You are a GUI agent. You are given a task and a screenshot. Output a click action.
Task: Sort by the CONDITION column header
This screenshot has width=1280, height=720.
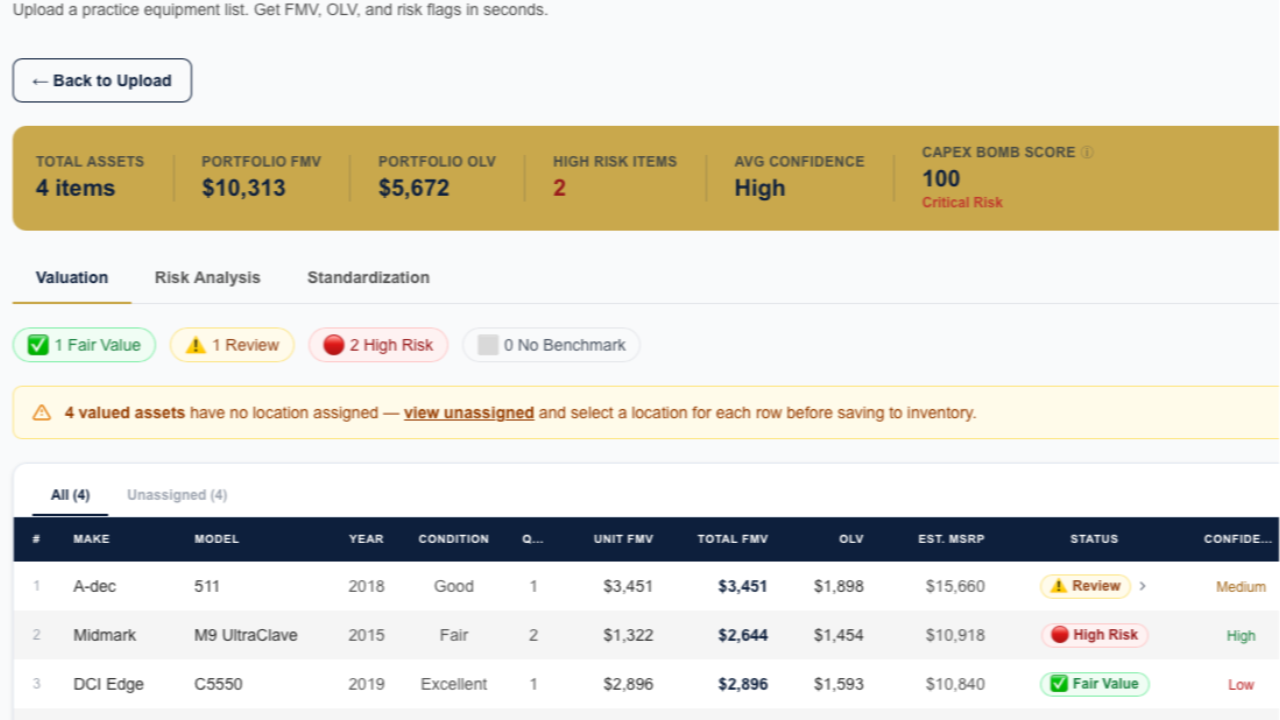point(454,539)
